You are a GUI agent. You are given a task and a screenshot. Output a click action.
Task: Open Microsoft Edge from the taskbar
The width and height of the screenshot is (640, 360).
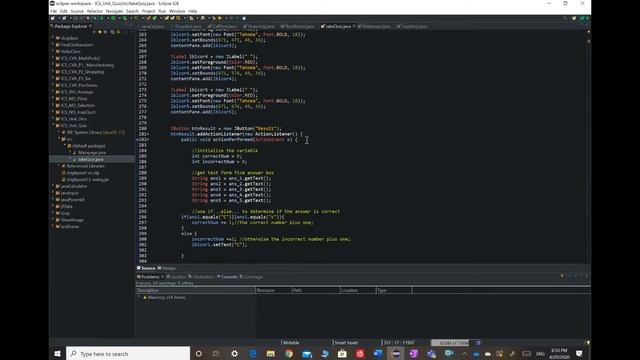253,353
